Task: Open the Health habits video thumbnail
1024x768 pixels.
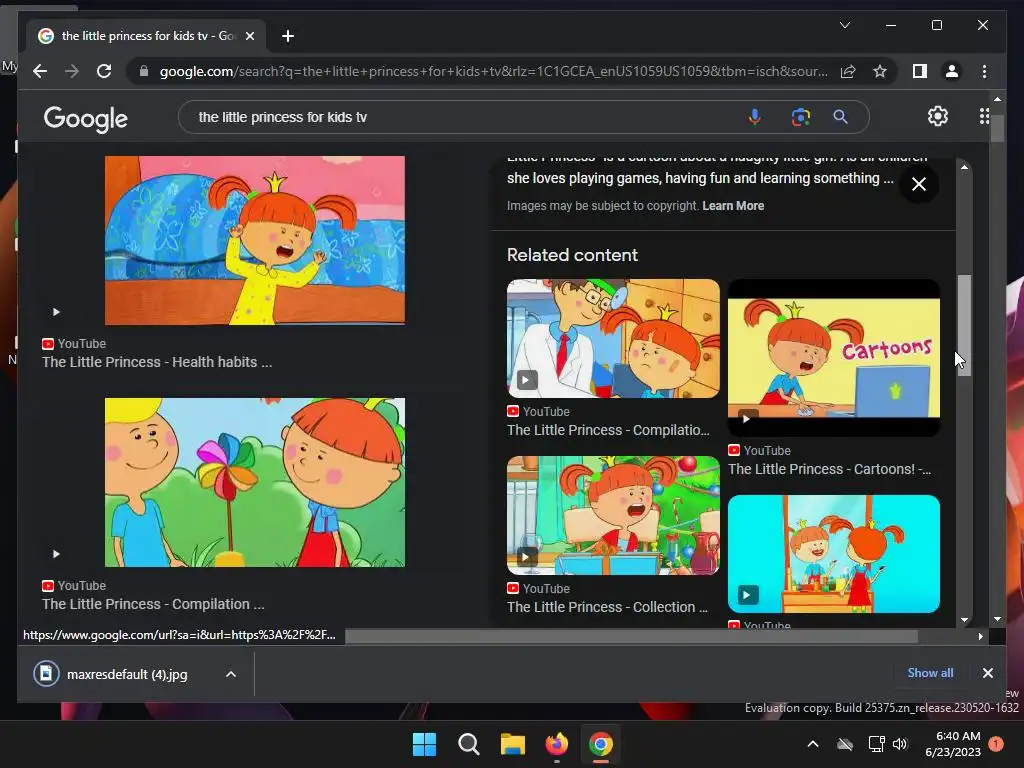Action: pyautogui.click(x=255, y=240)
